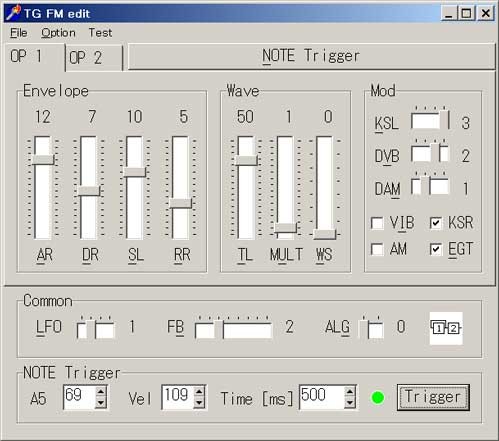Switch to the OP 1 tab
Viewport: 499px width, 441px height.
[35, 56]
